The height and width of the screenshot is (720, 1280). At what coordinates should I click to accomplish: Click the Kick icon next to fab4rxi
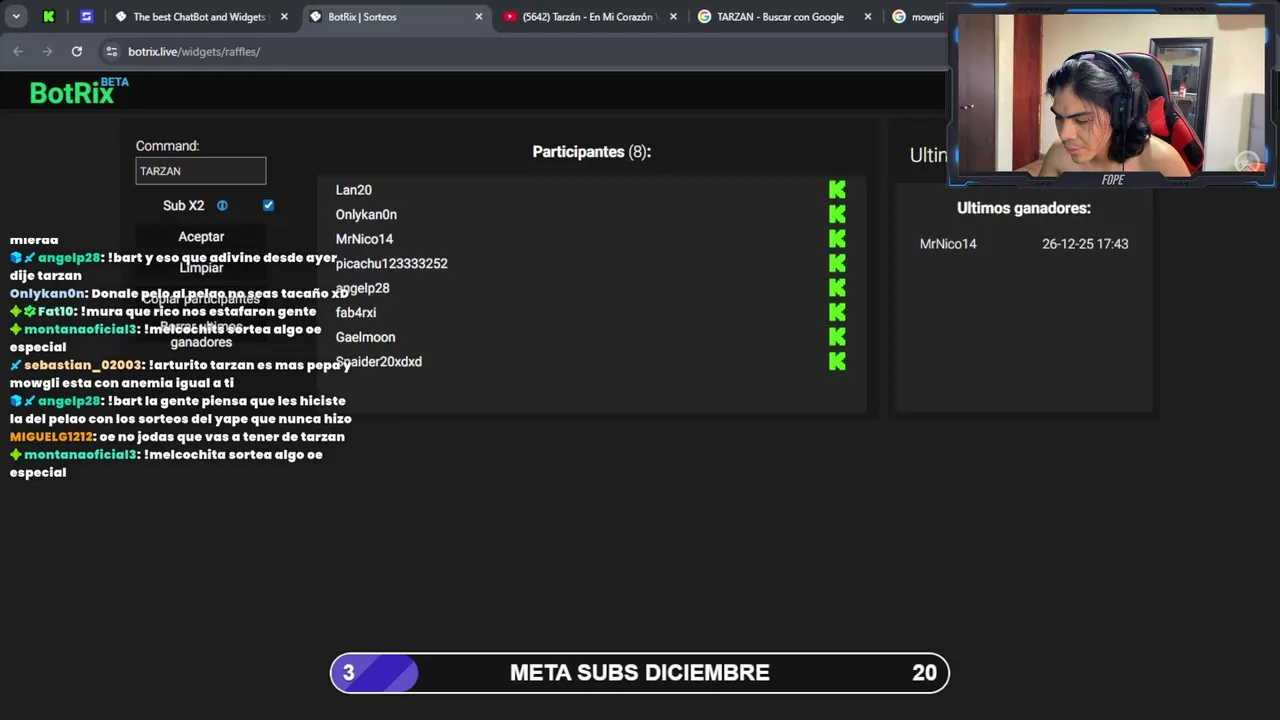click(x=837, y=312)
